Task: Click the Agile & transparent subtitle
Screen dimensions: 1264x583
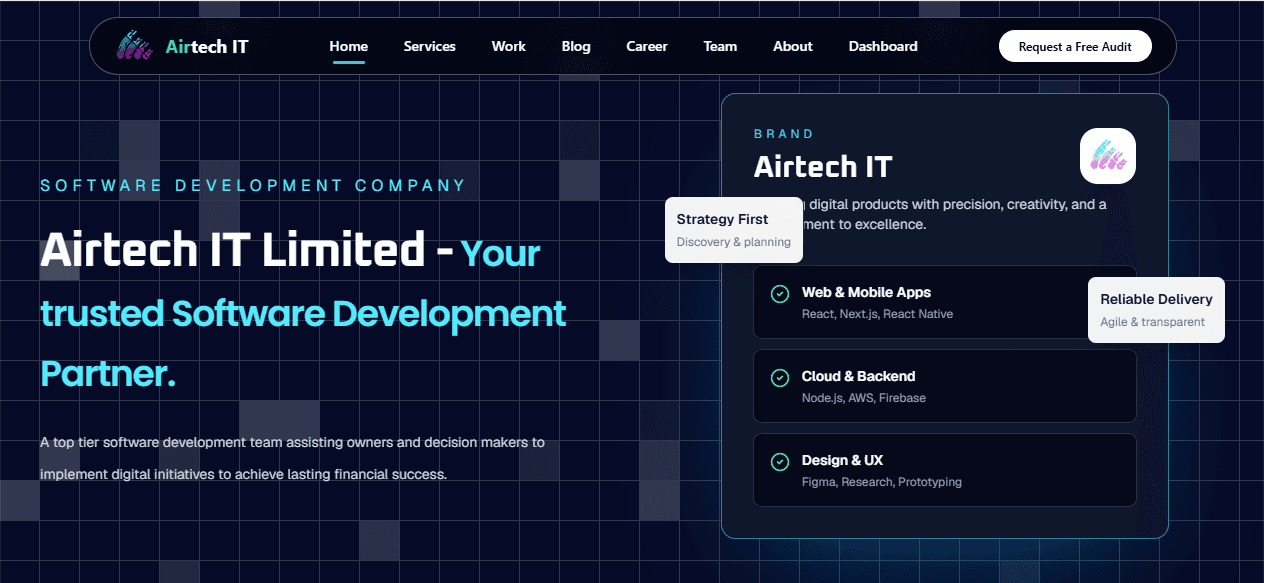Action: pos(1152,322)
